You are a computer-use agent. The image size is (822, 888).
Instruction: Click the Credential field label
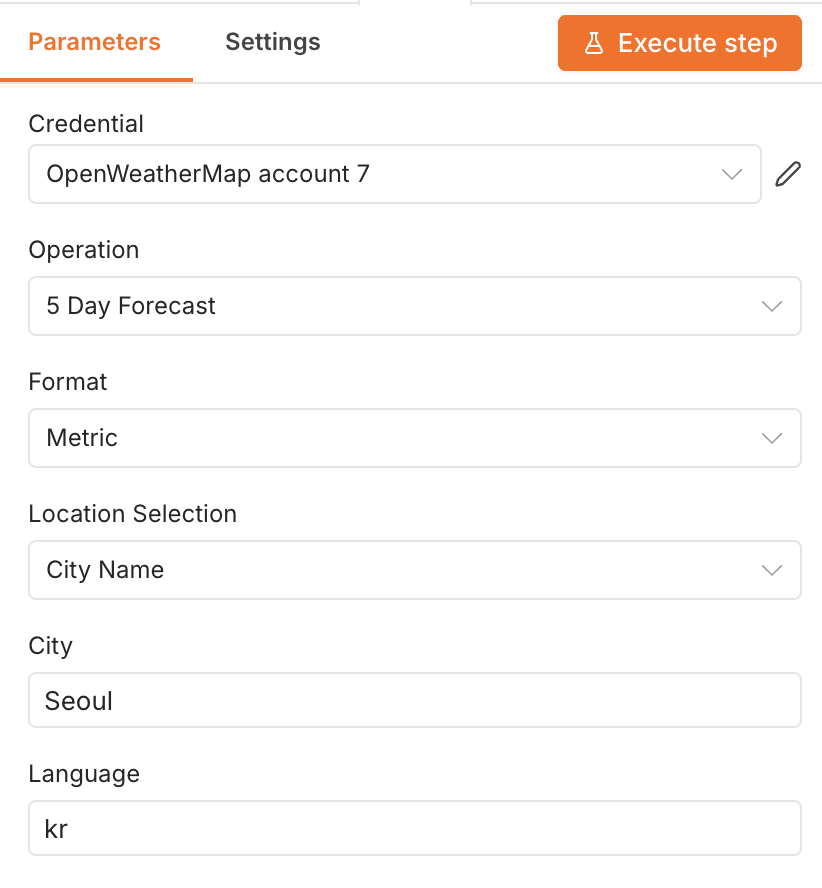[86, 123]
